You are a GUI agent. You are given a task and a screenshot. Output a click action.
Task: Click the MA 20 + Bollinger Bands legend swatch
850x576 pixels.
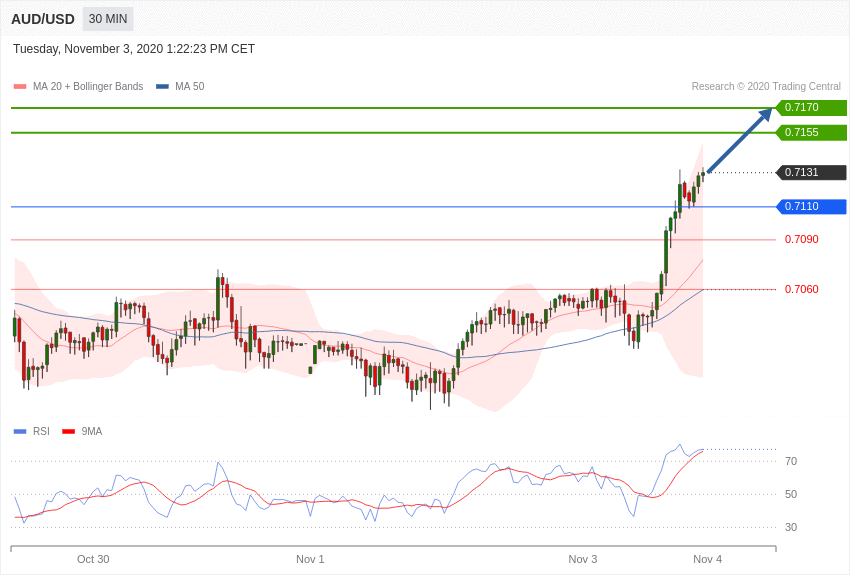pos(20,87)
